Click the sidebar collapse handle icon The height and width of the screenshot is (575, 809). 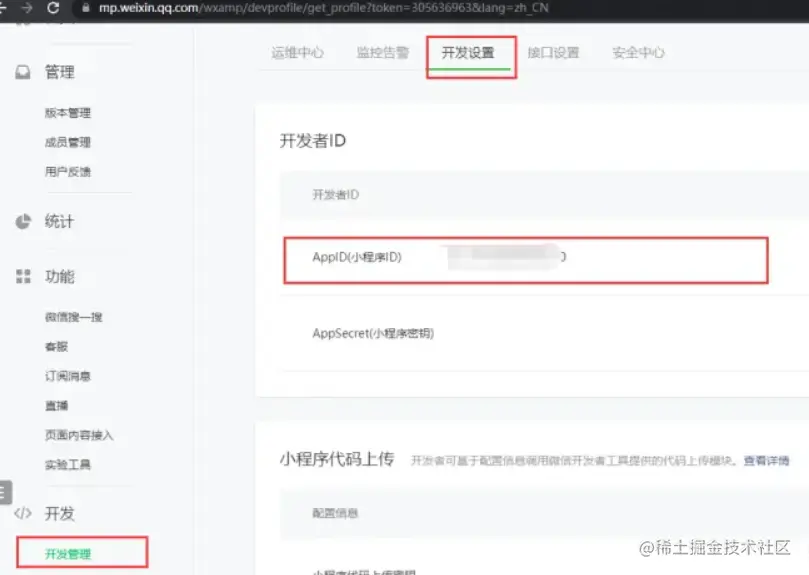click(5, 492)
